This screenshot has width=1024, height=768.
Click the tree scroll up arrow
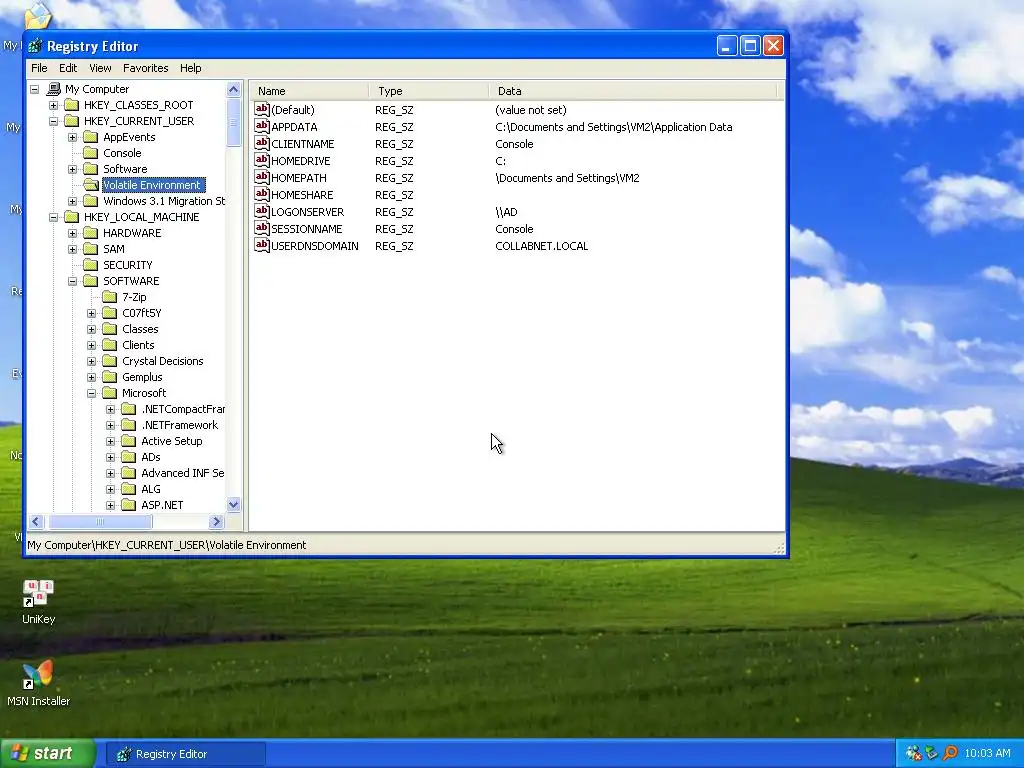234,89
